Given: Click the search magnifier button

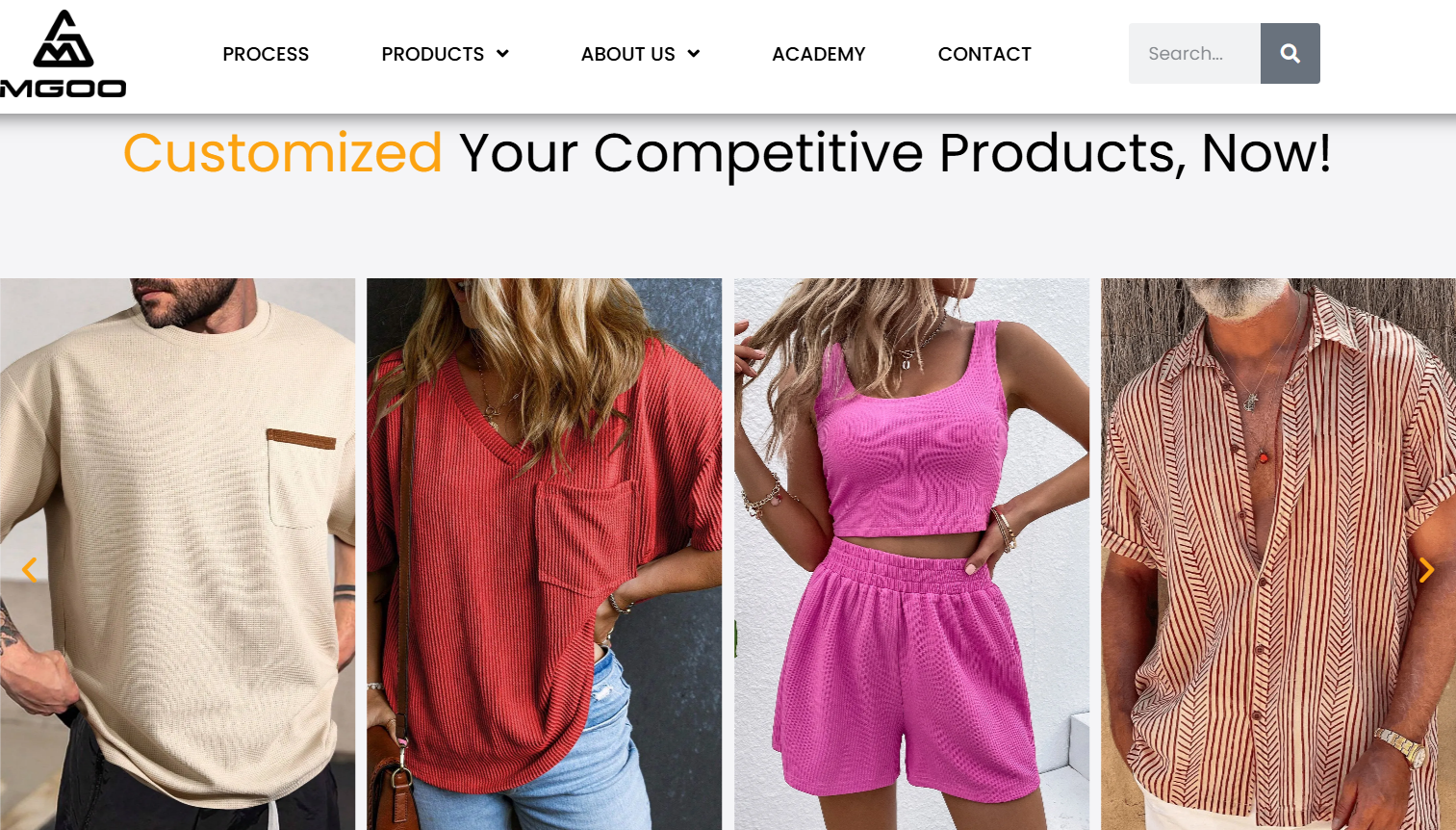Looking at the screenshot, I should pyautogui.click(x=1290, y=54).
